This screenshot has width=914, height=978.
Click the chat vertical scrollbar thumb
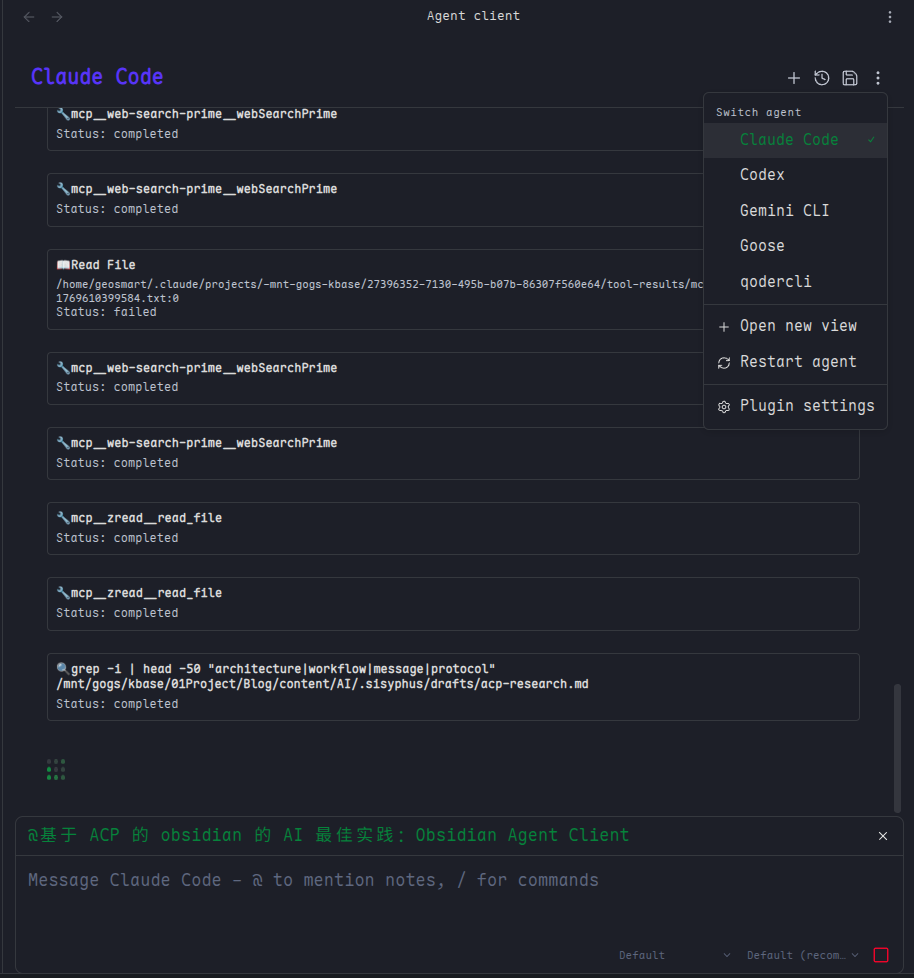pos(897,747)
